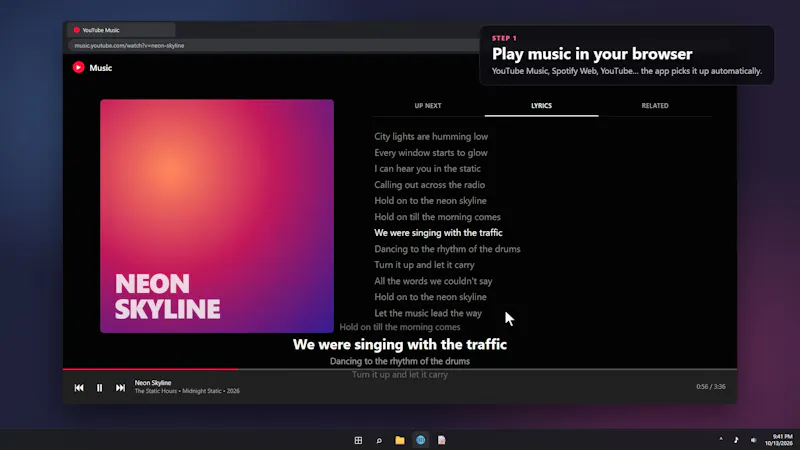Switch to the browser taskbar icon

pyautogui.click(x=420, y=440)
